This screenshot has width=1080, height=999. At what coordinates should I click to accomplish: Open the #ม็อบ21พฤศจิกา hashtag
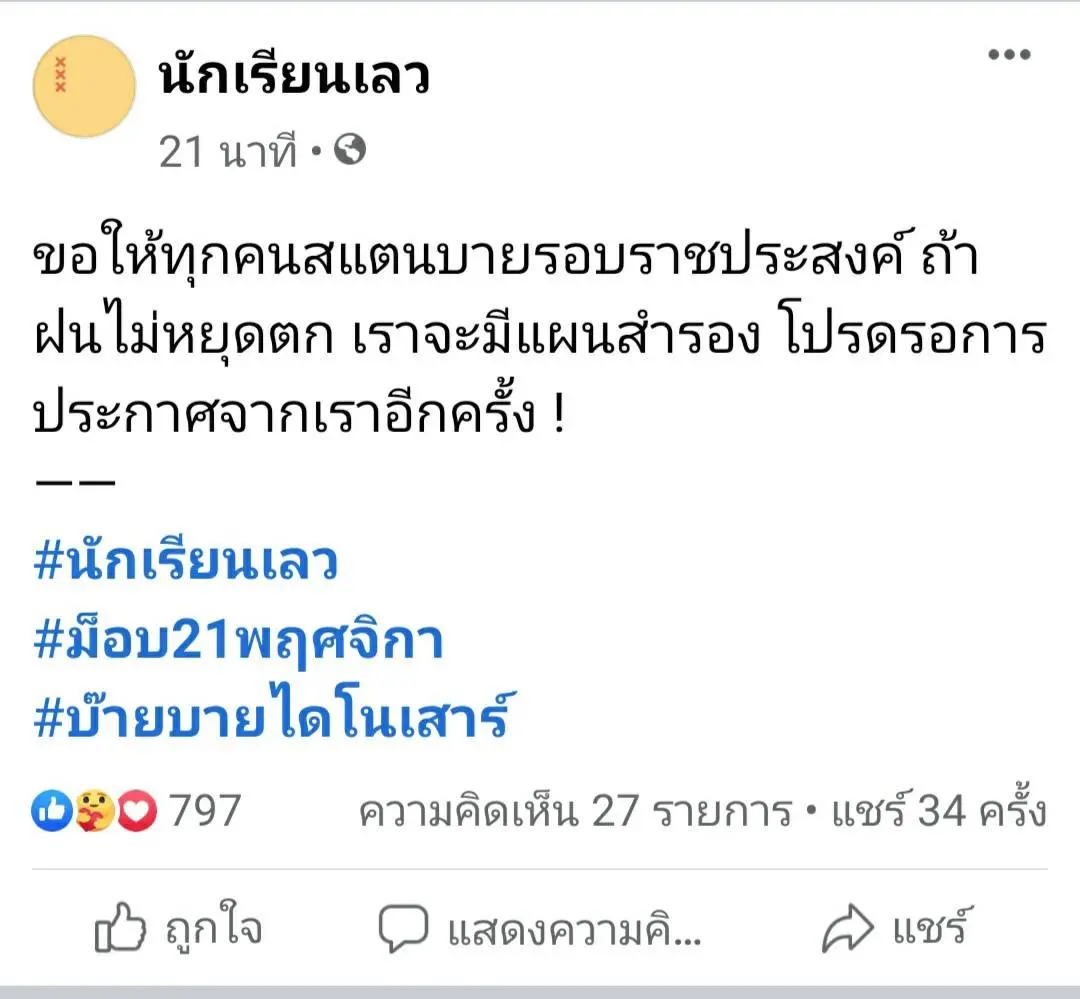[238, 641]
